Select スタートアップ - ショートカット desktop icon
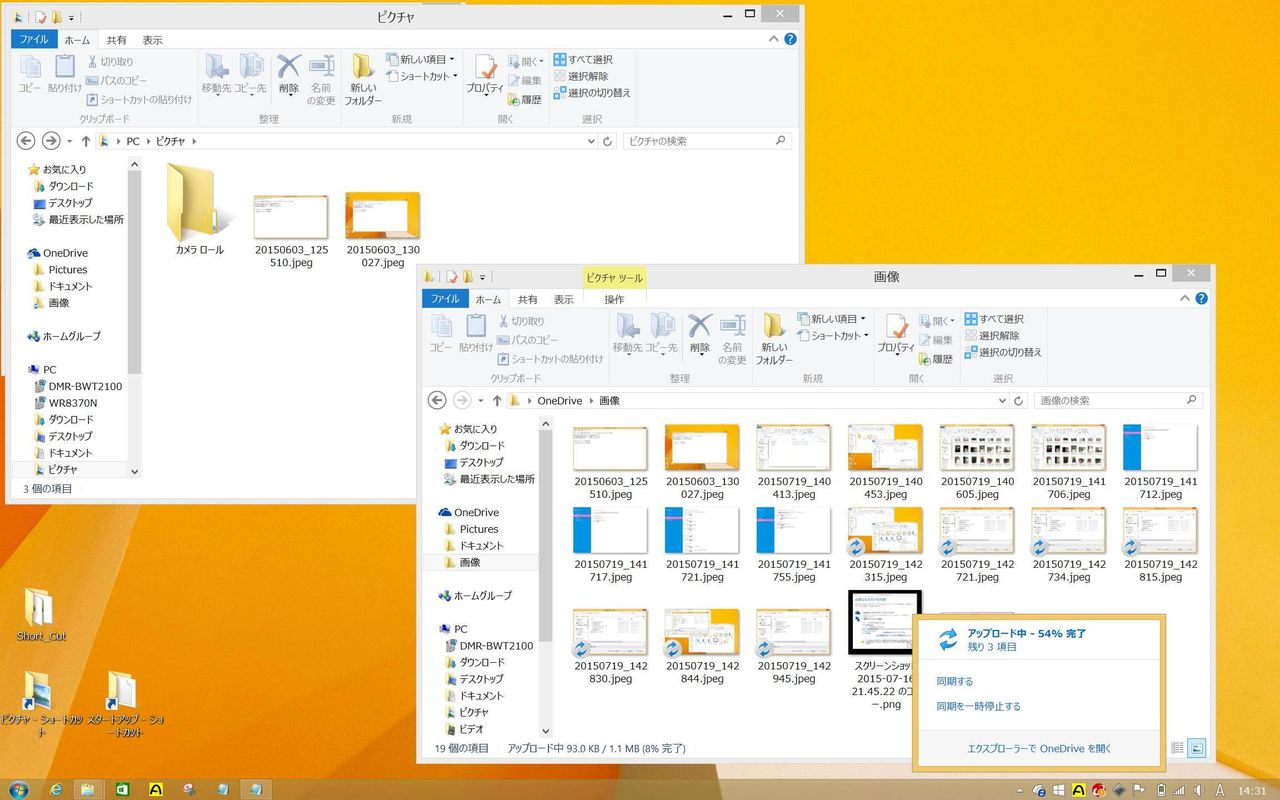1280x800 pixels. (x=125, y=704)
